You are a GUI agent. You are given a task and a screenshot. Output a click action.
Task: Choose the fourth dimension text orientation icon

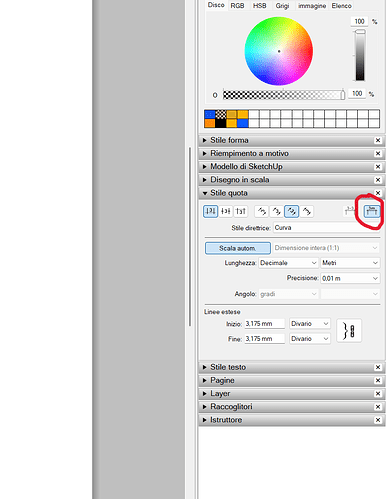(x=307, y=211)
